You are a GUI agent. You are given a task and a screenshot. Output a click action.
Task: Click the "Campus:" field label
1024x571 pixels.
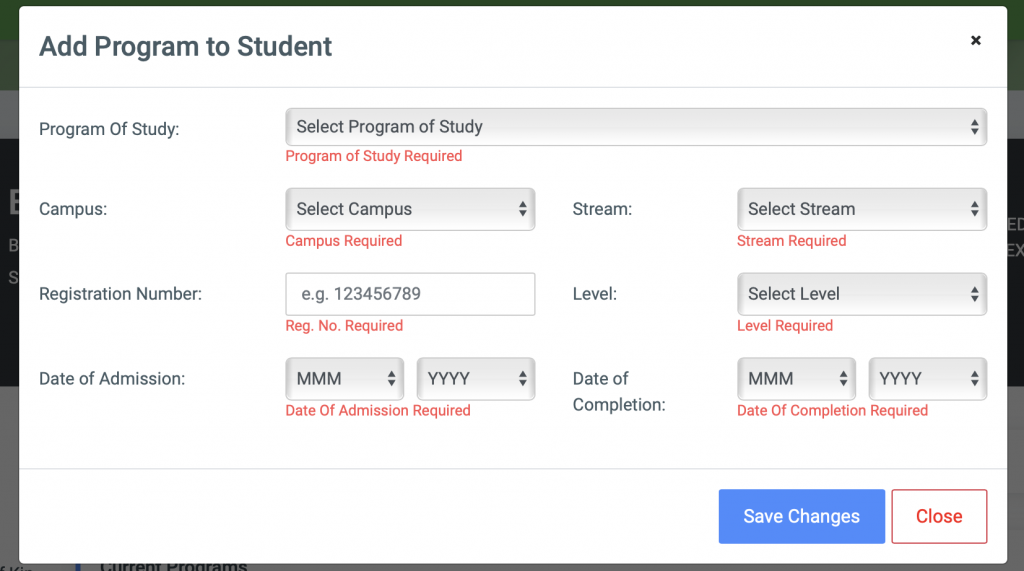(75, 209)
